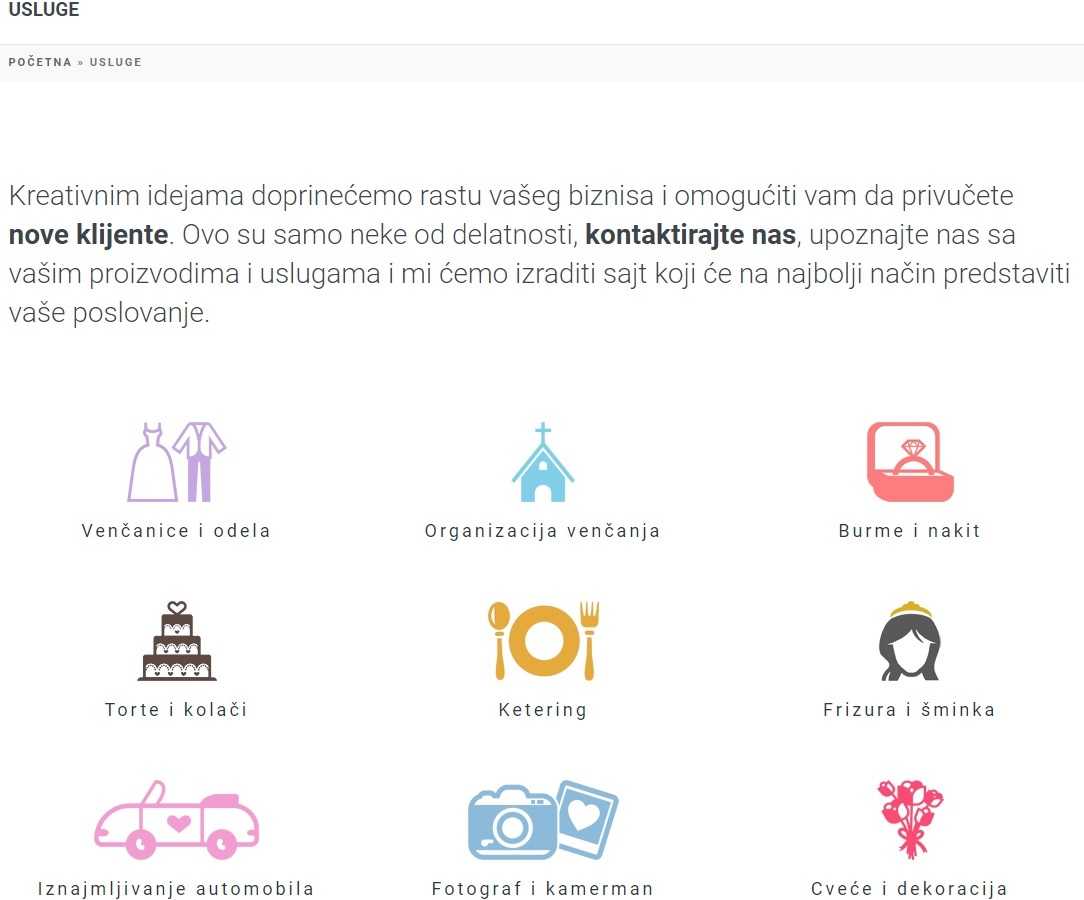Click the wedding dress and suit icon
This screenshot has width=1084, height=900.
176,461
